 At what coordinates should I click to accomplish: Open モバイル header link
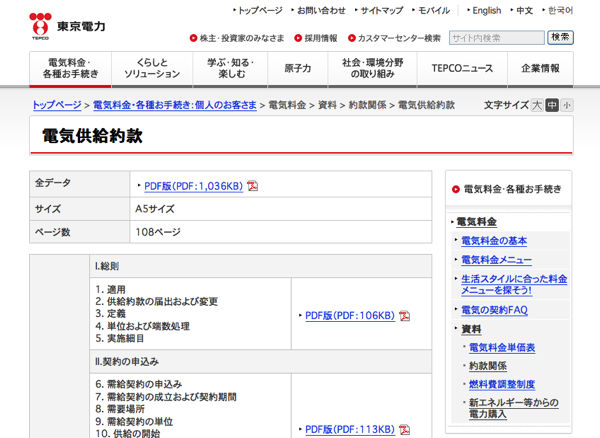click(434, 11)
